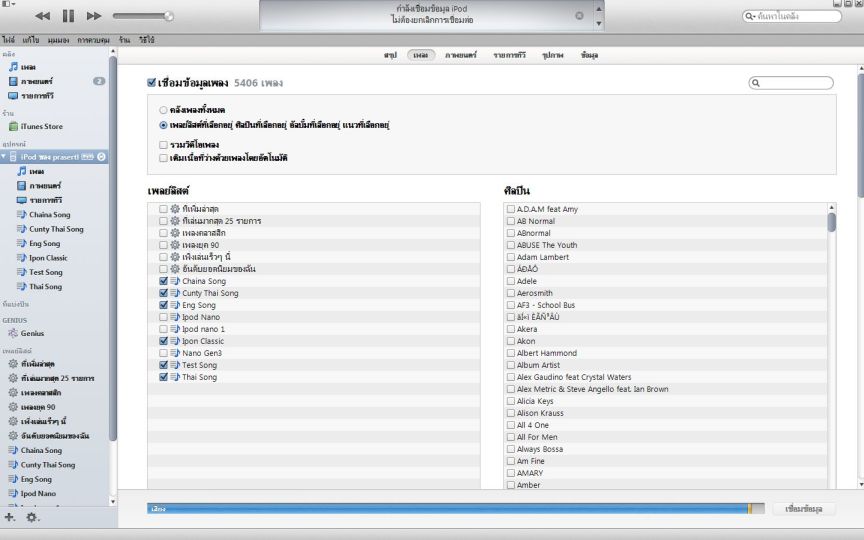
Task: Check the Ipod Nano playlist checkbox
Action: click(163, 317)
